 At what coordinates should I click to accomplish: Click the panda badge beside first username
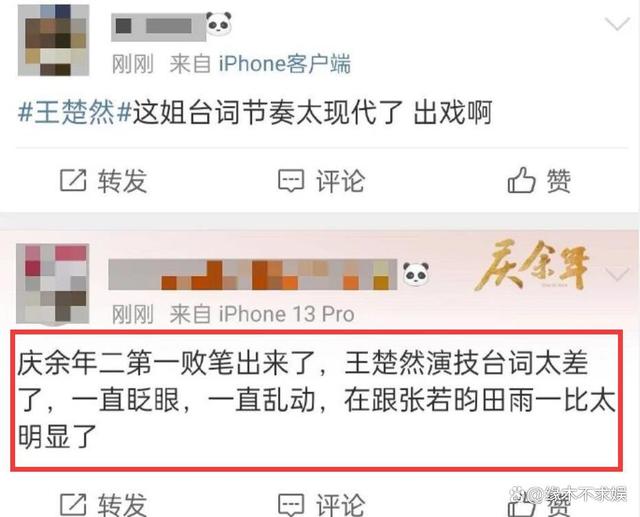tap(219, 23)
